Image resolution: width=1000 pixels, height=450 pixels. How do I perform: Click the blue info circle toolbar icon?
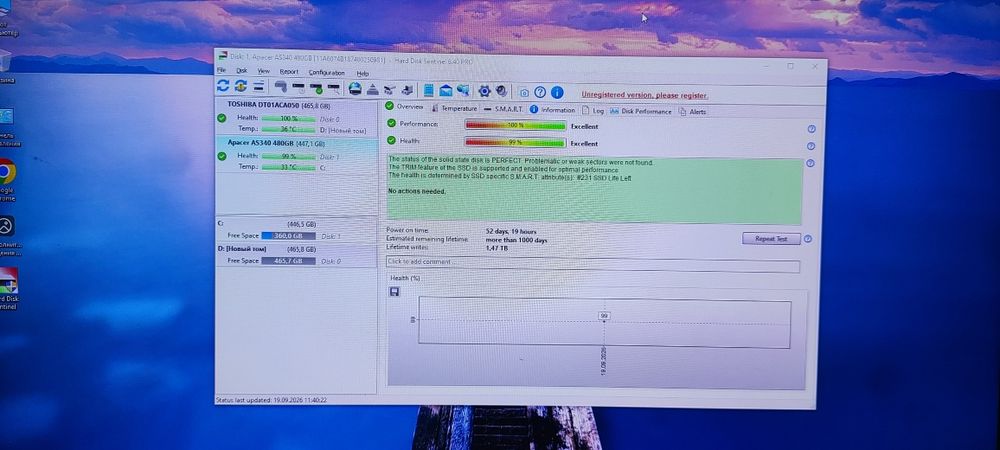[557, 93]
